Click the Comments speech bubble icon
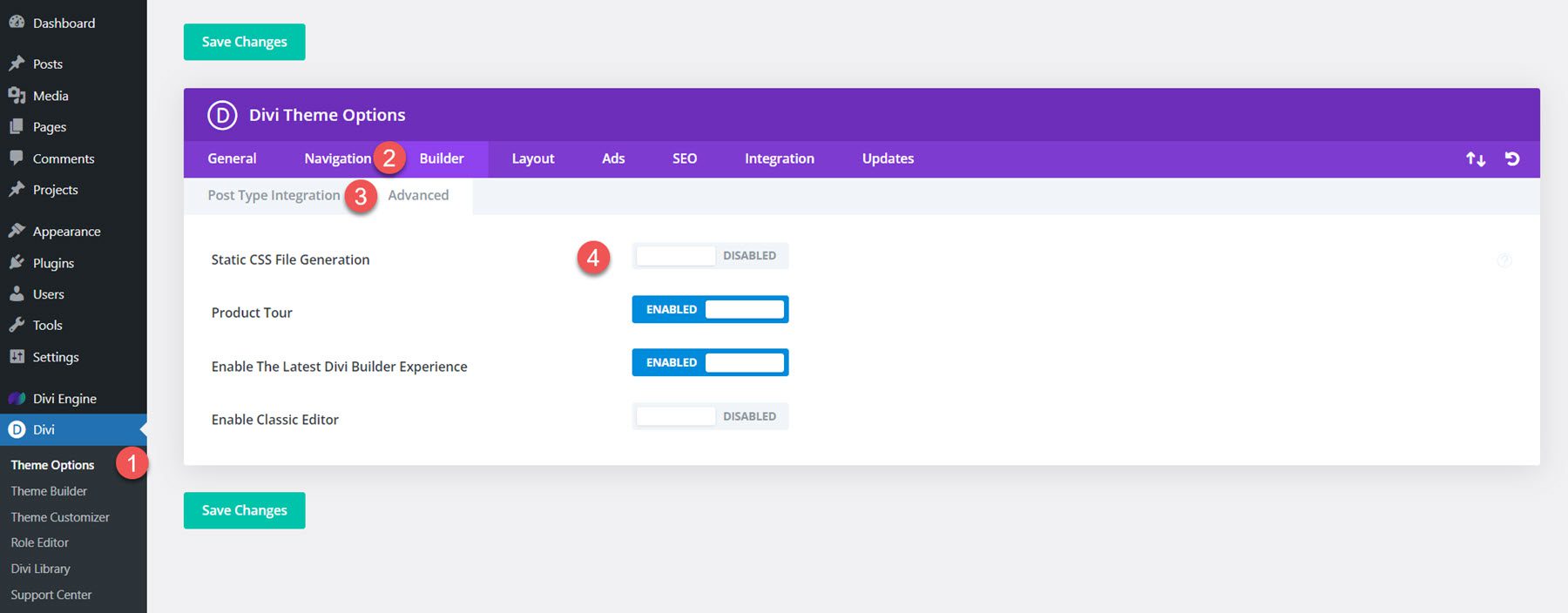 tap(17, 158)
